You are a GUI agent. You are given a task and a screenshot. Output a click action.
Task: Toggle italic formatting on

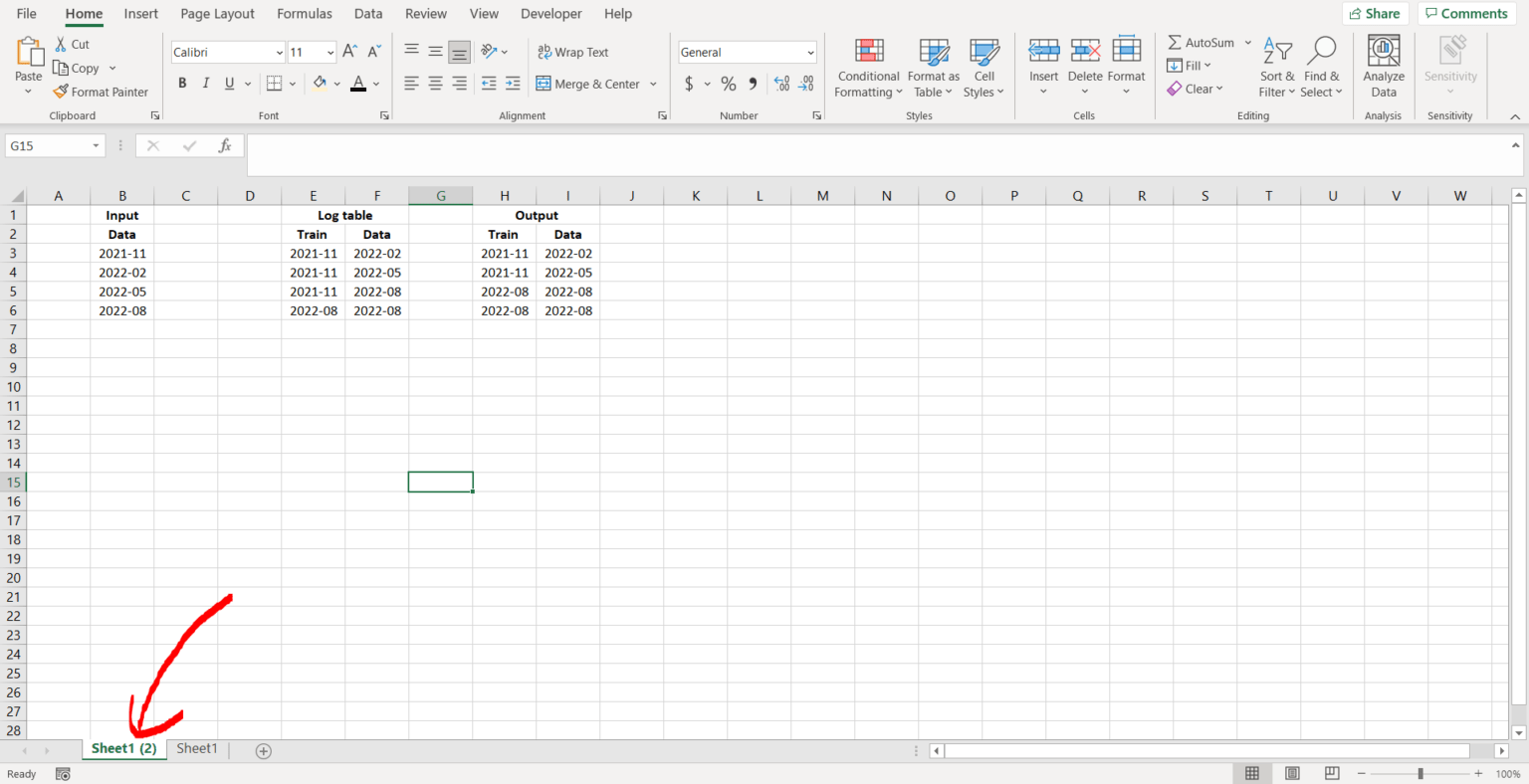click(205, 83)
